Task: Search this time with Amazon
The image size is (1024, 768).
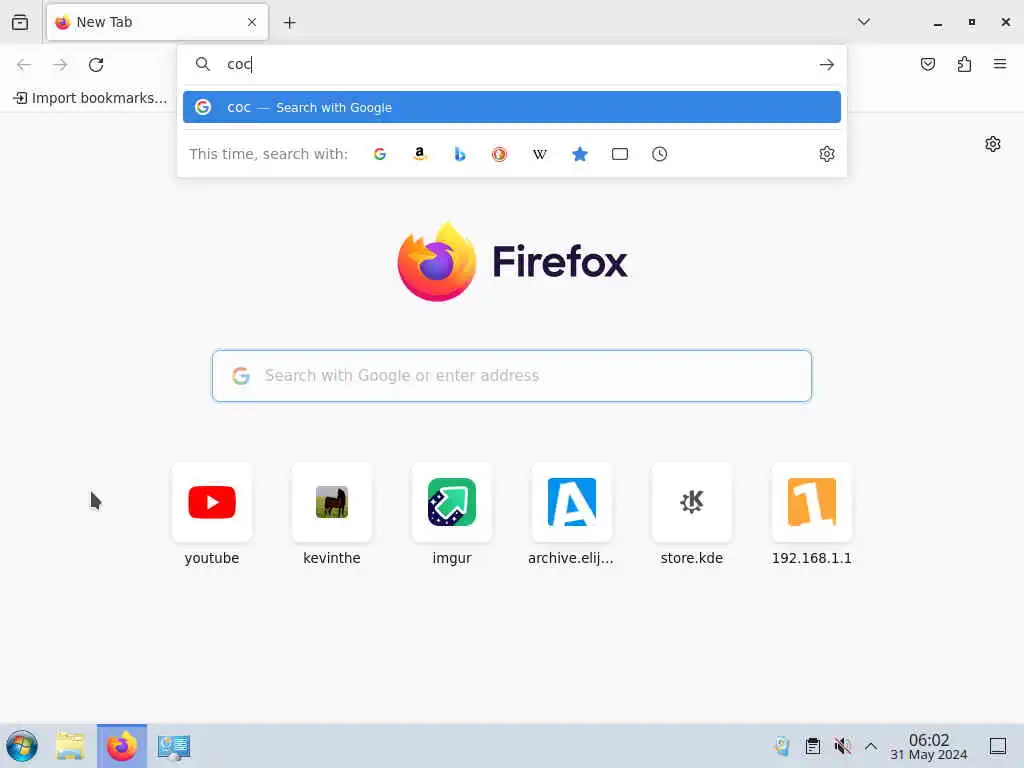Action: [420, 154]
